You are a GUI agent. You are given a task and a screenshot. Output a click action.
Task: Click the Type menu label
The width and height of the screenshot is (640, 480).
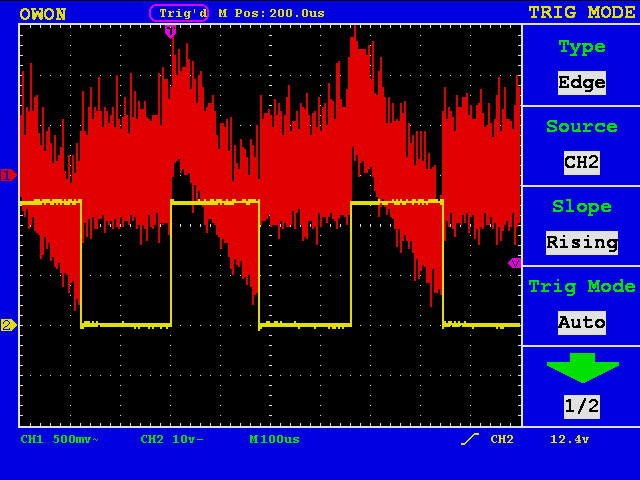point(582,47)
